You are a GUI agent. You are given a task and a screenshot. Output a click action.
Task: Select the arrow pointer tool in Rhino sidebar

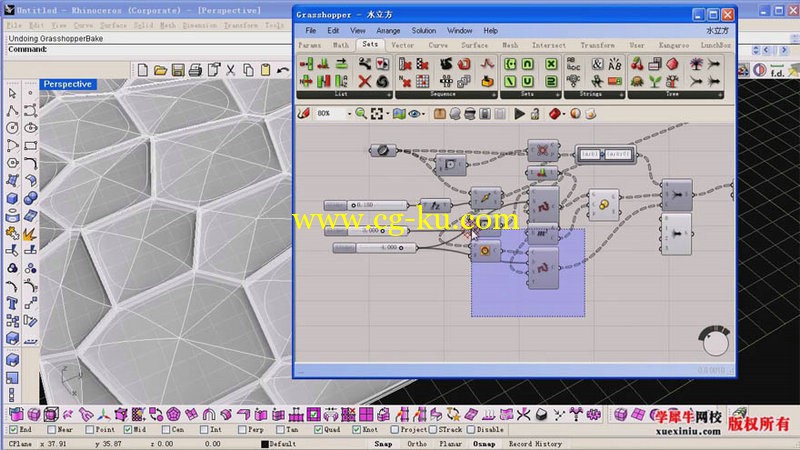tap(13, 93)
